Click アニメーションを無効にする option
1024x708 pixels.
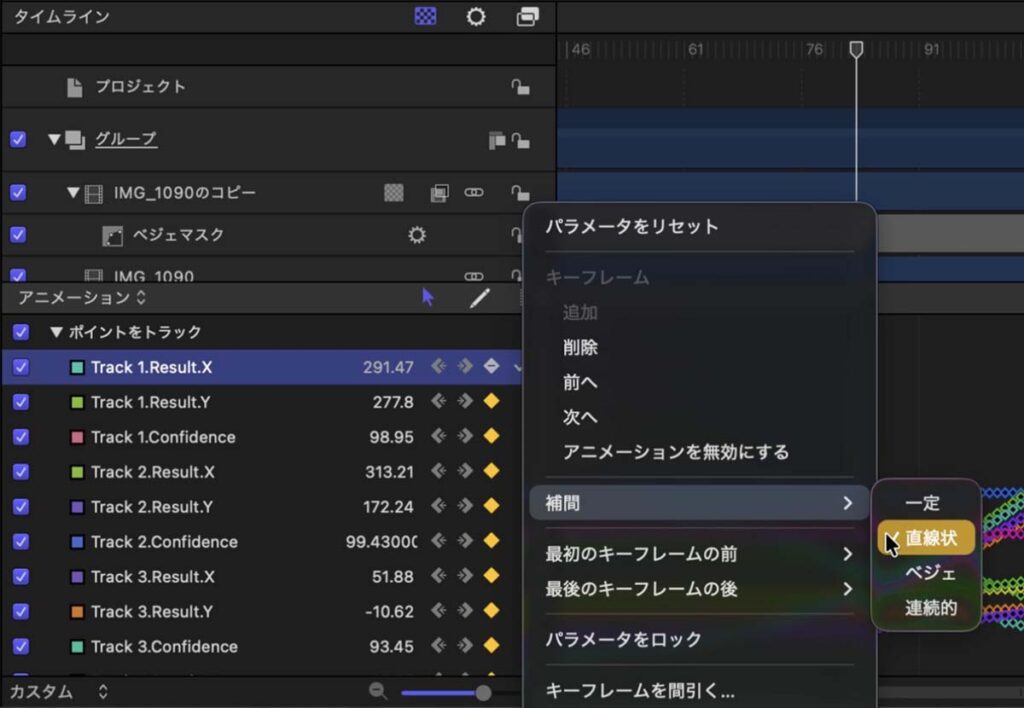pyautogui.click(x=675, y=452)
